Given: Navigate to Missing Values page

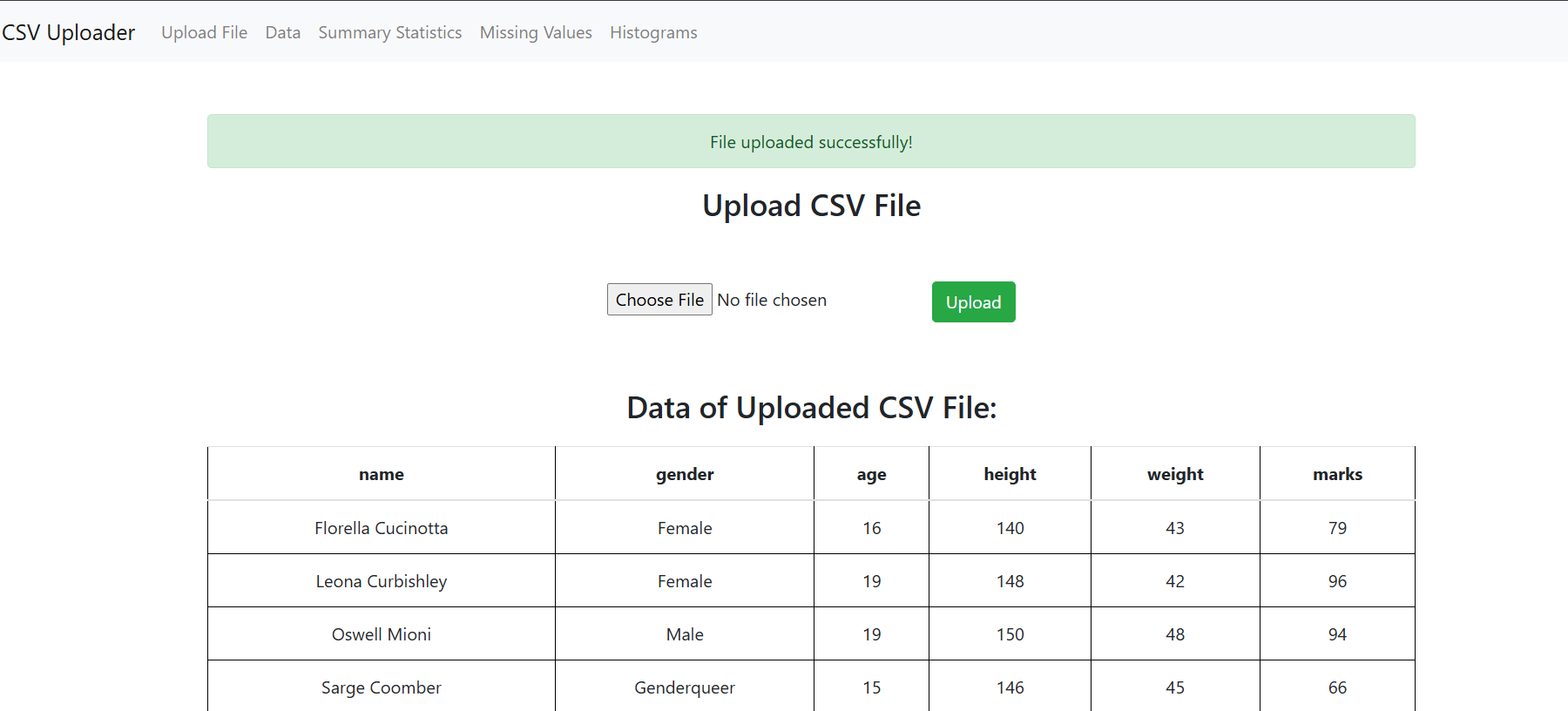Looking at the screenshot, I should click(x=536, y=32).
